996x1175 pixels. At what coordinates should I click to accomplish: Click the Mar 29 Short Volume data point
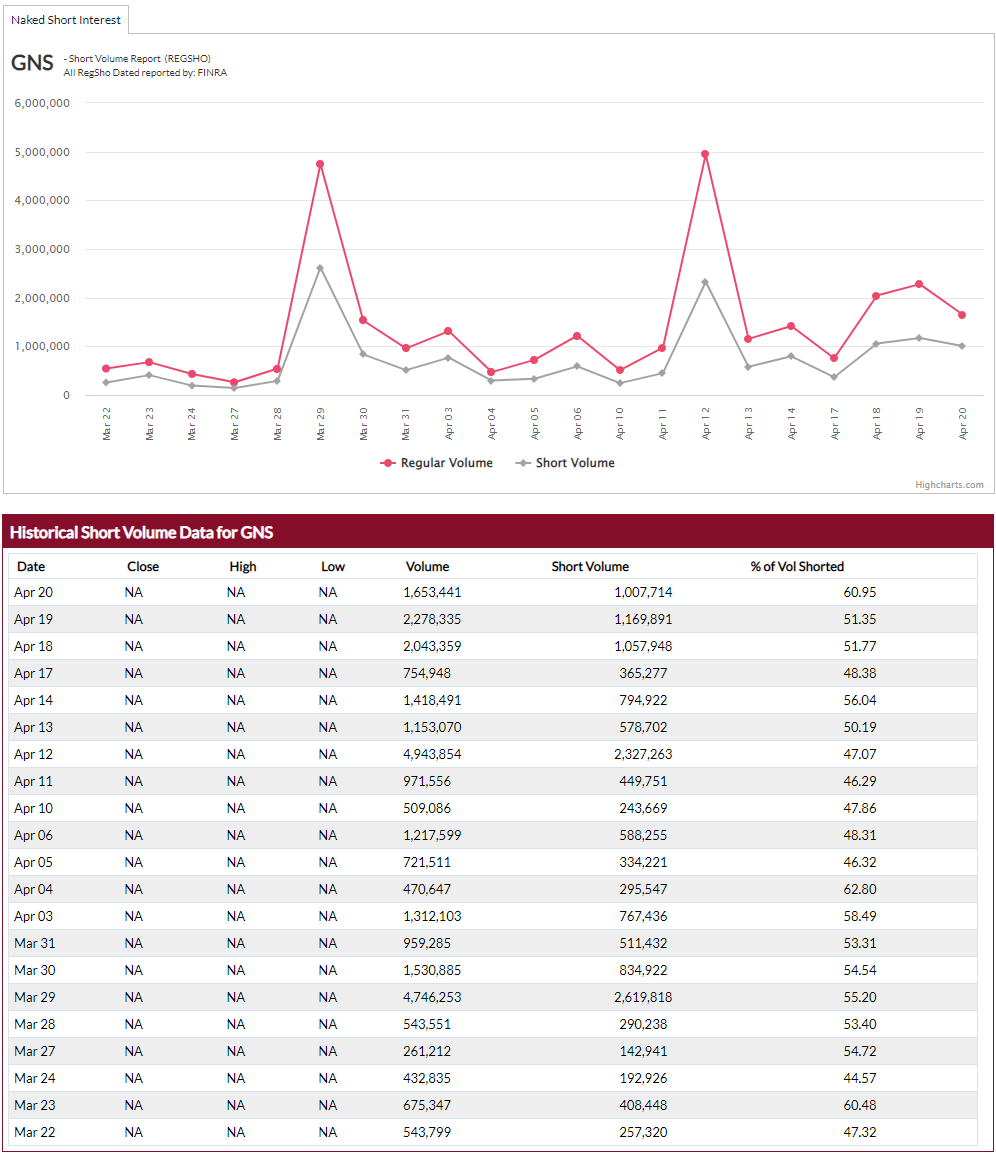320,268
